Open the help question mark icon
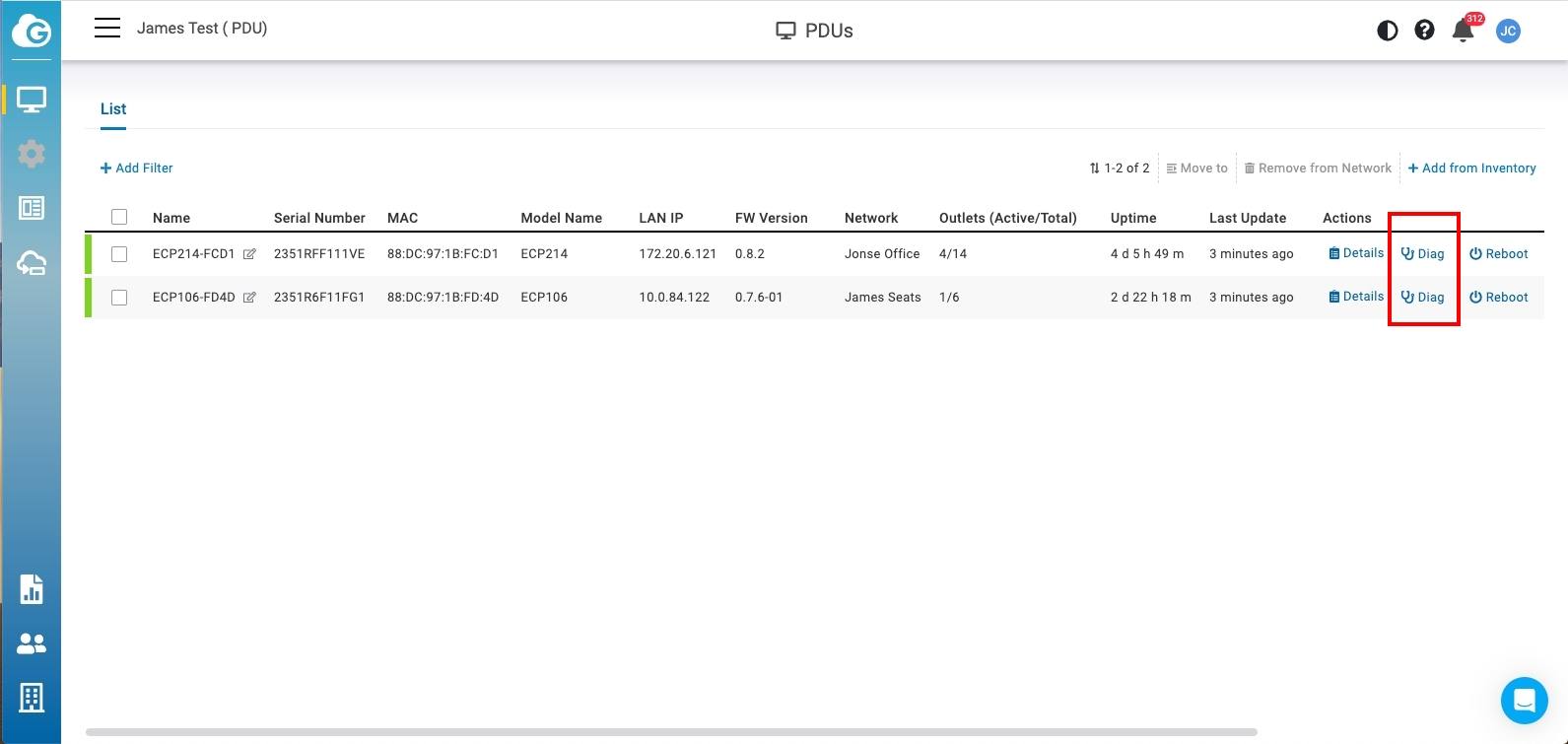The width and height of the screenshot is (1568, 744). tap(1424, 31)
